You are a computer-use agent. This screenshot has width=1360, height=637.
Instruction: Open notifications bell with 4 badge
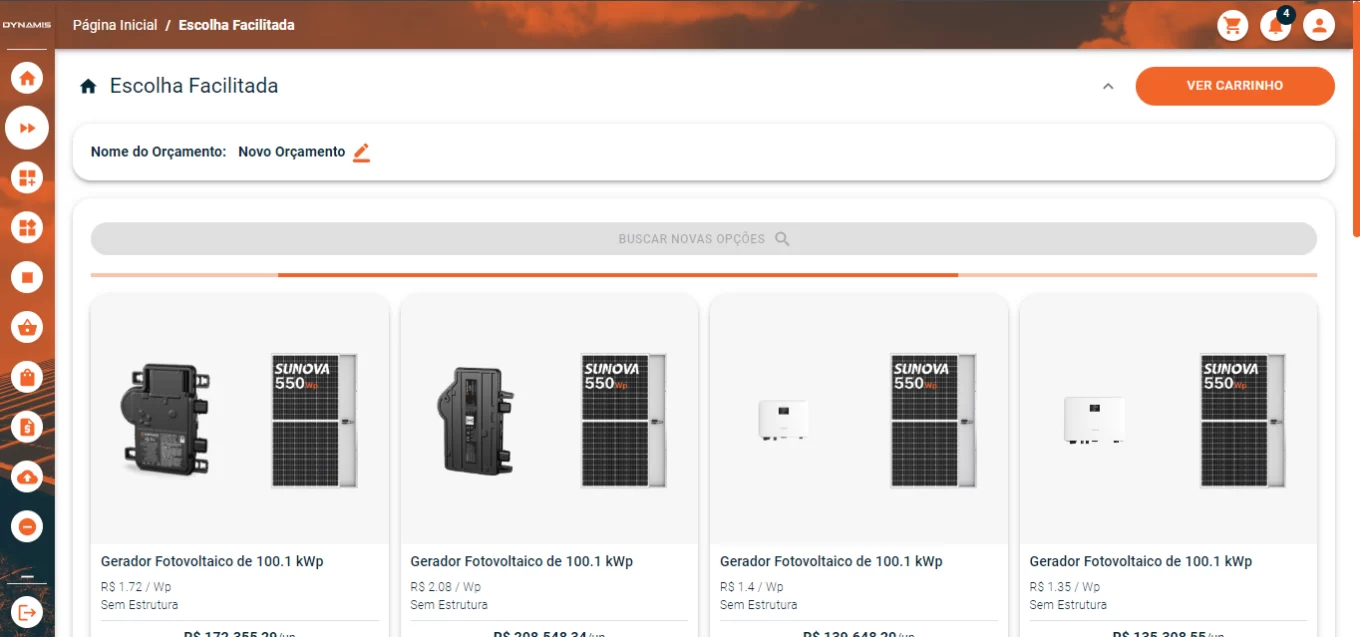coord(1275,26)
